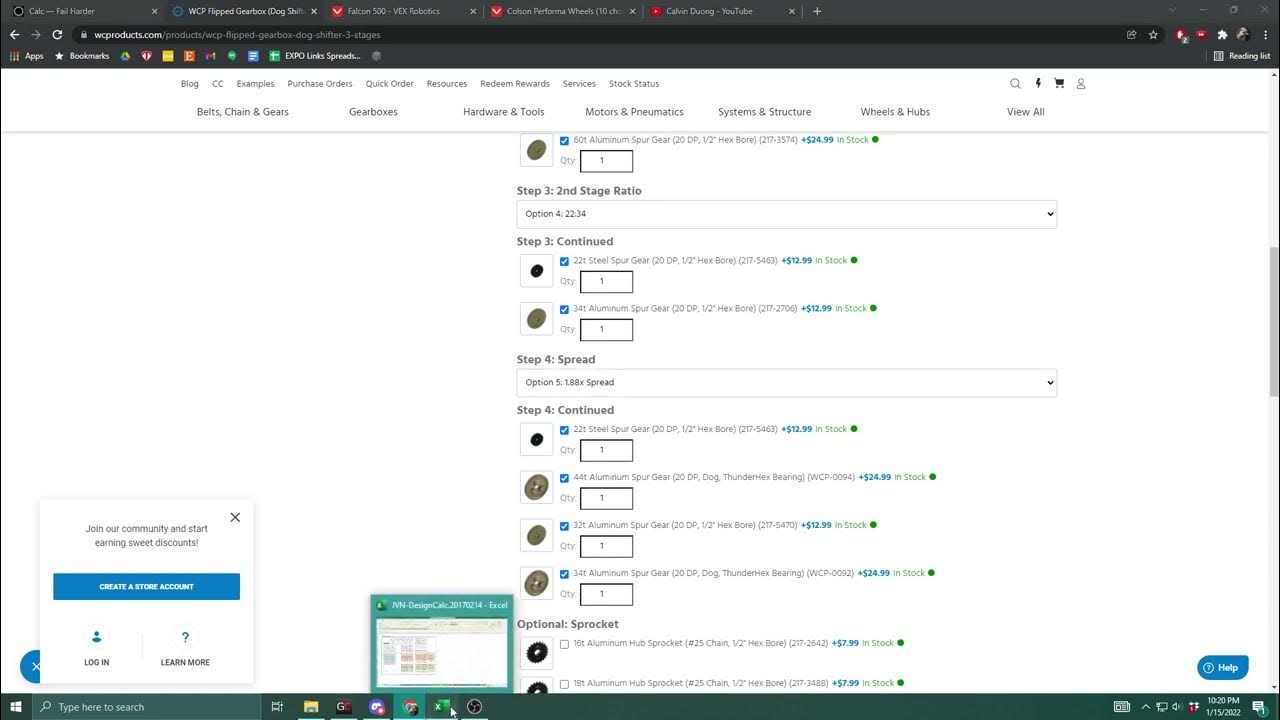Image resolution: width=1280 pixels, height=720 pixels.
Task: Open the OBS icon on the taskbar
Action: [x=475, y=707]
